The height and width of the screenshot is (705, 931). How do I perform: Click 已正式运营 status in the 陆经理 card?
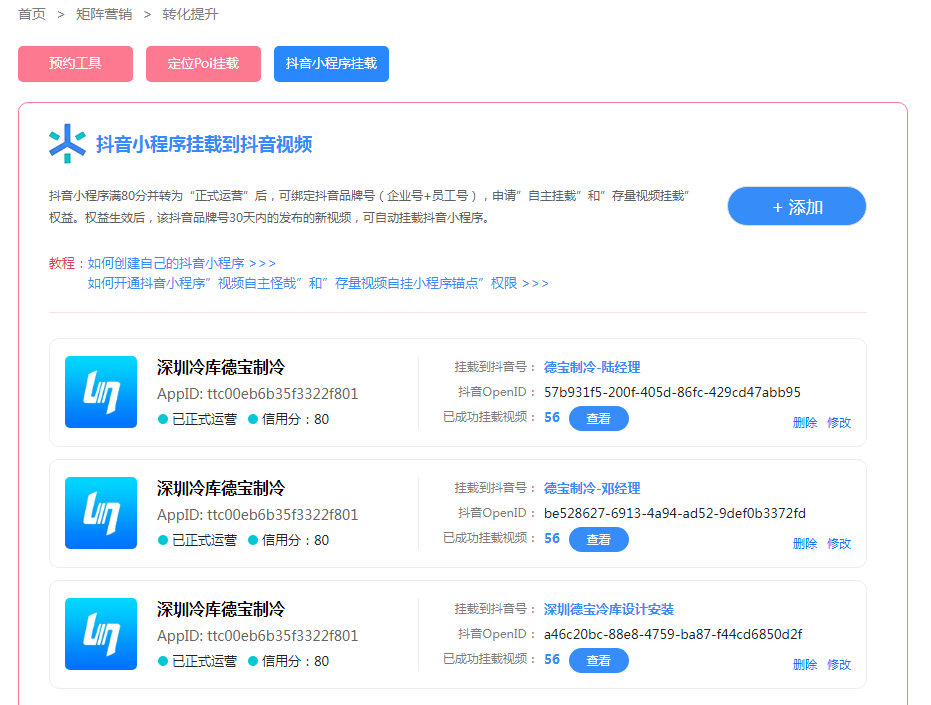click(x=198, y=419)
